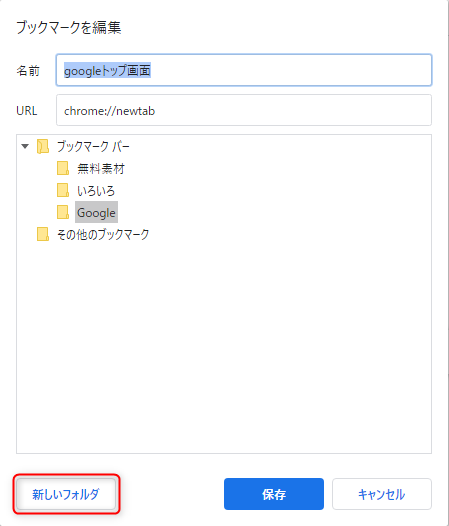The width and height of the screenshot is (449, 526).
Task: Click empty area in folder tree list
Action: (x=224, y=346)
